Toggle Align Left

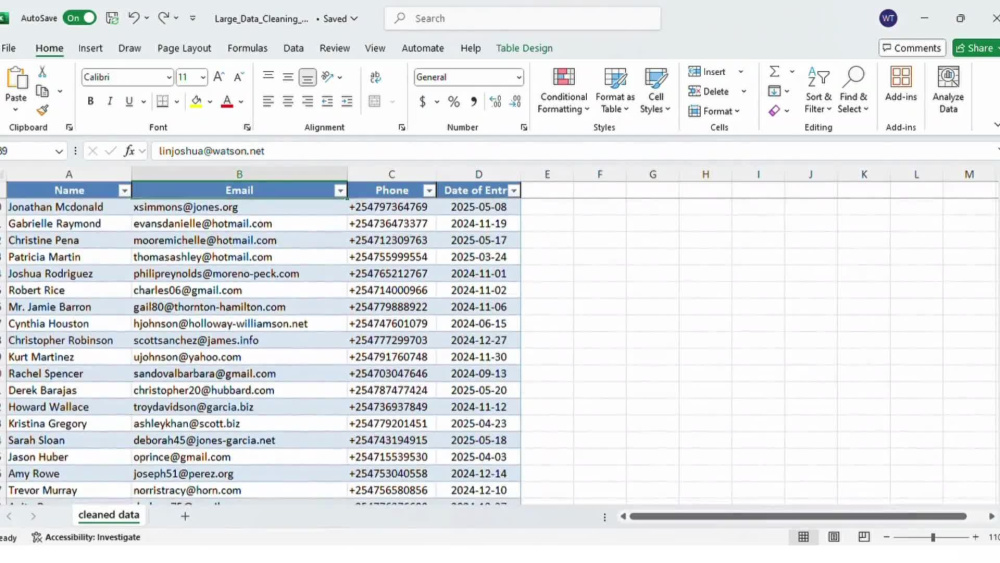[x=268, y=101]
